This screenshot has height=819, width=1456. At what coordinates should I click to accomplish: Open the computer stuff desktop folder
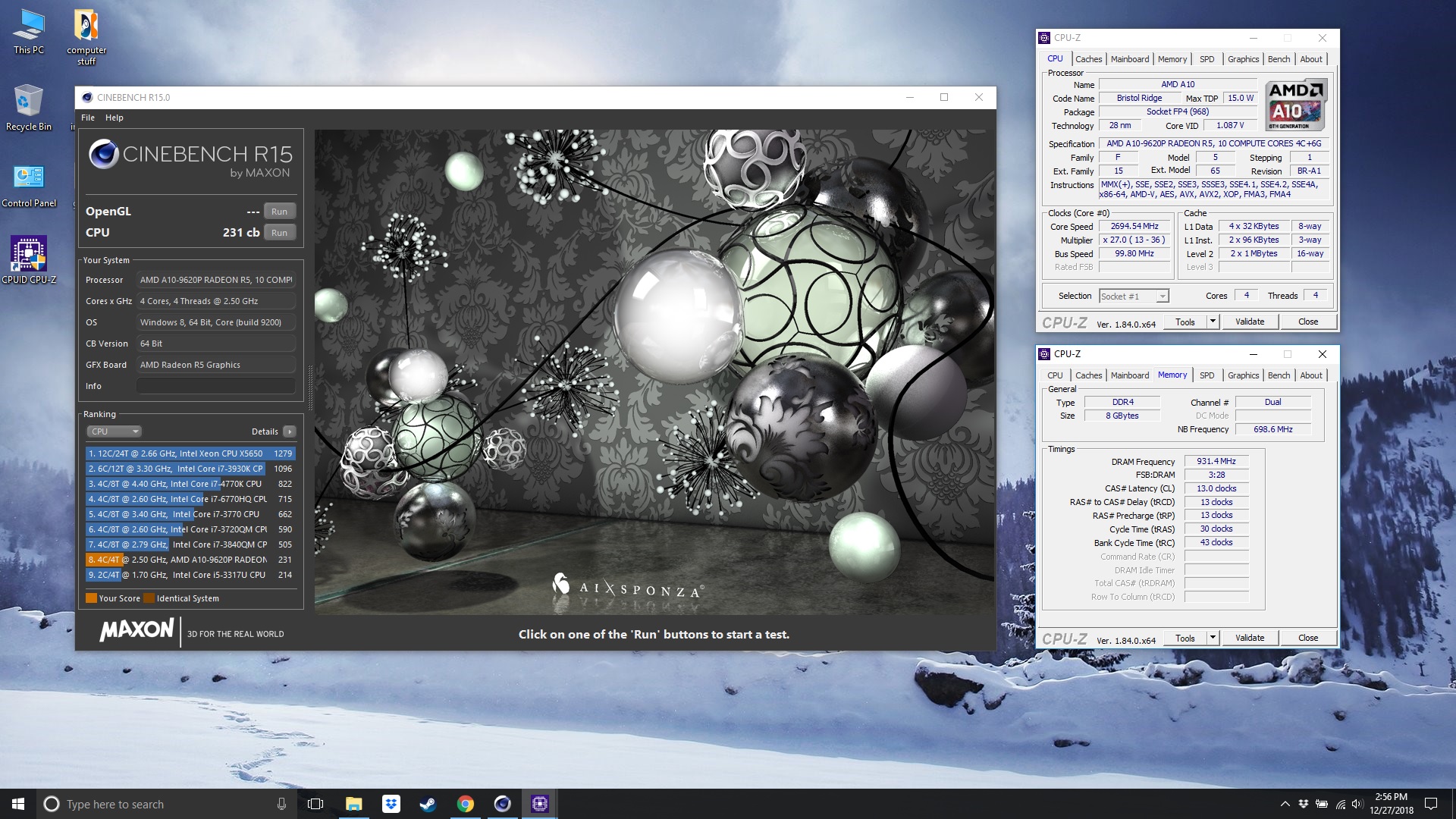pyautogui.click(x=86, y=36)
